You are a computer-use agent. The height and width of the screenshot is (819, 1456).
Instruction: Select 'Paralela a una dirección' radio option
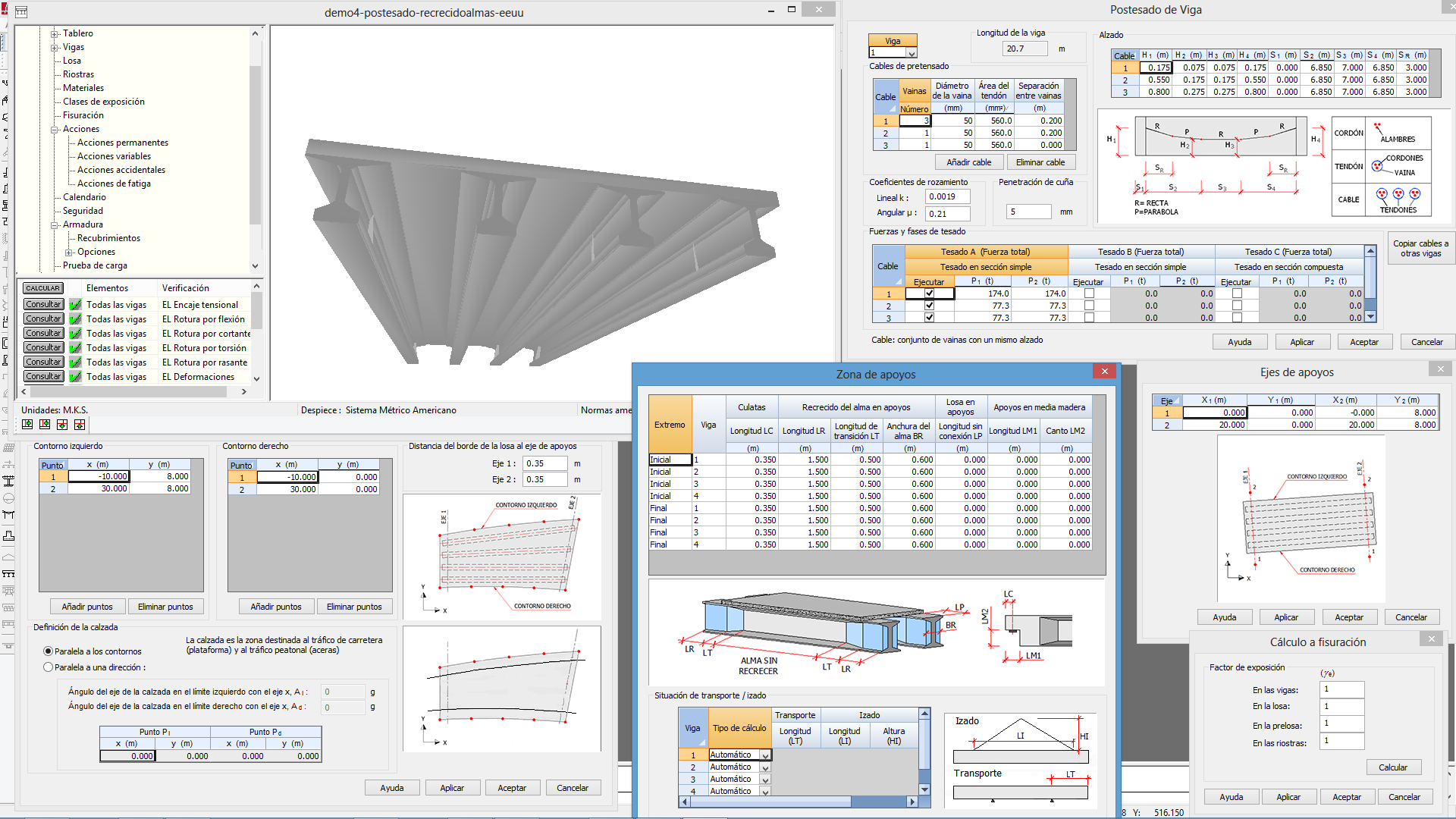click(x=49, y=667)
